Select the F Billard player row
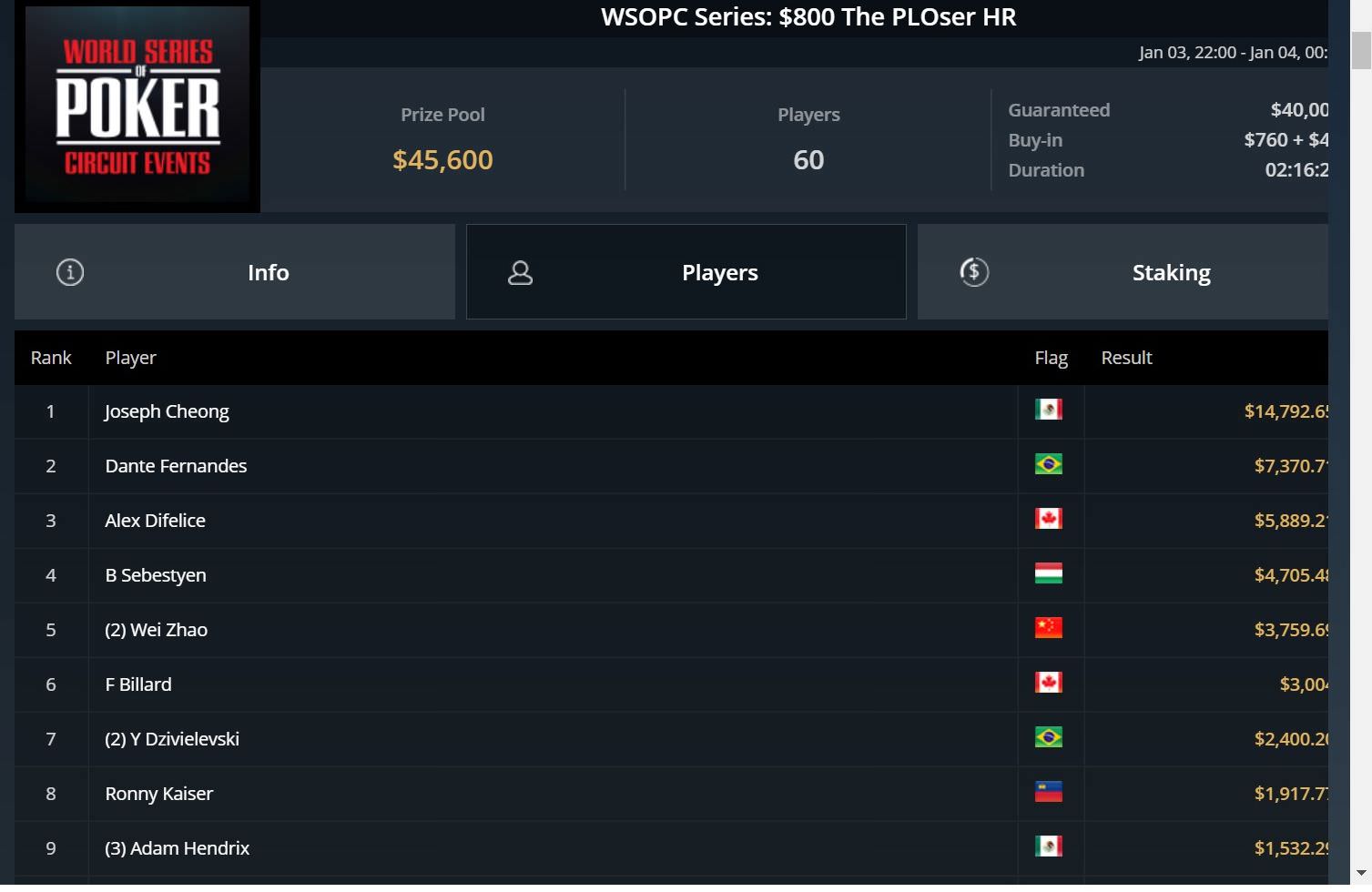 point(671,684)
